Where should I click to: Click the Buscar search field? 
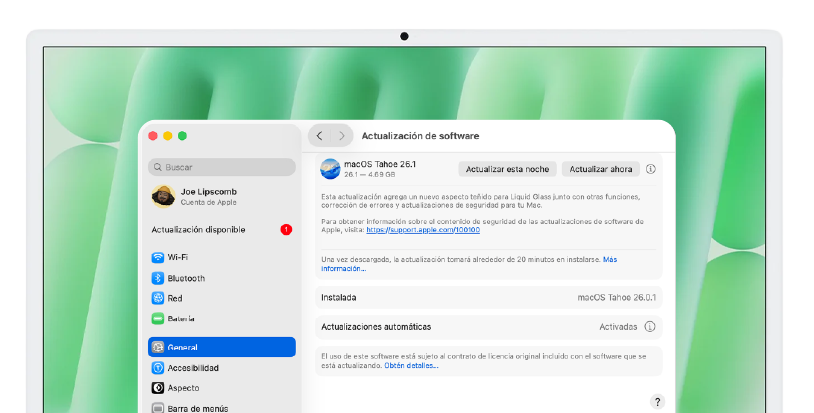(x=222, y=167)
